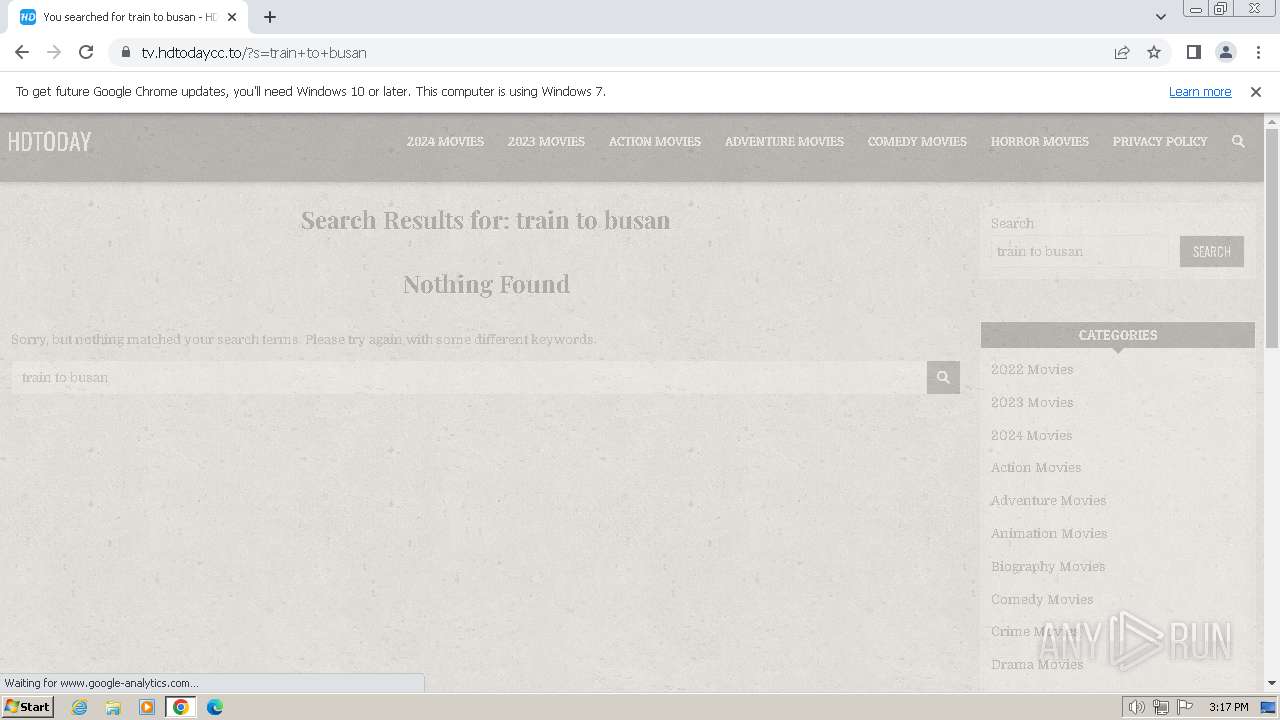Open the taskbar clock showing 3:17 PM
Screen dimensions: 1280x720
1228,707
